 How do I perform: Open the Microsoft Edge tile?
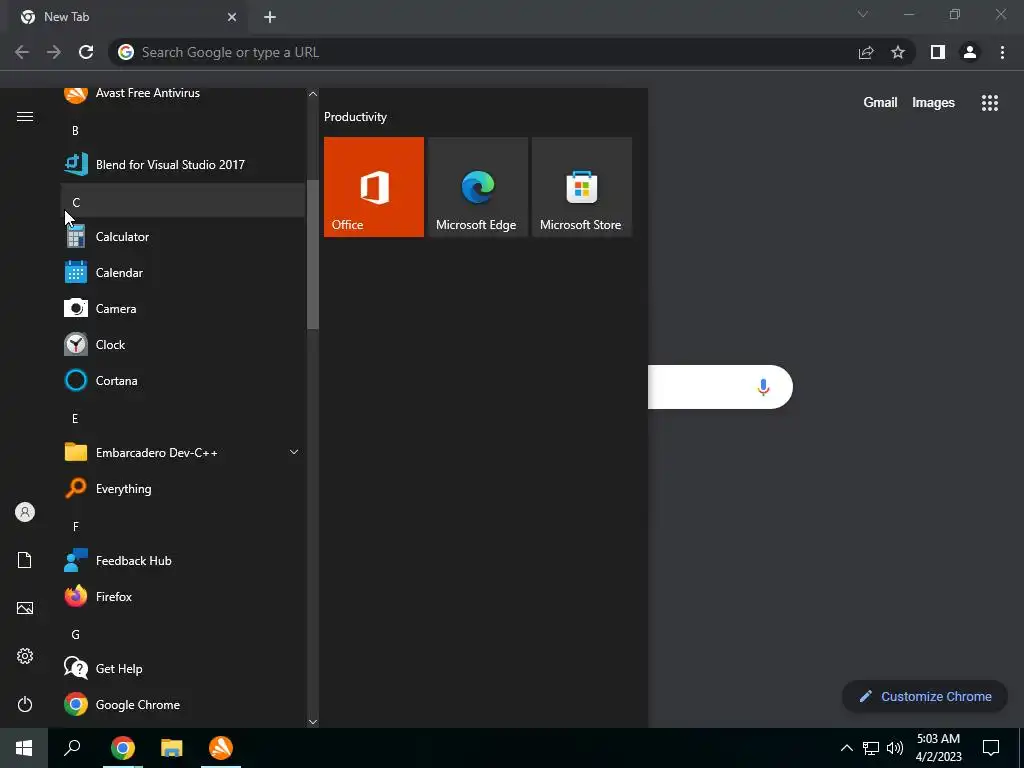pos(477,187)
